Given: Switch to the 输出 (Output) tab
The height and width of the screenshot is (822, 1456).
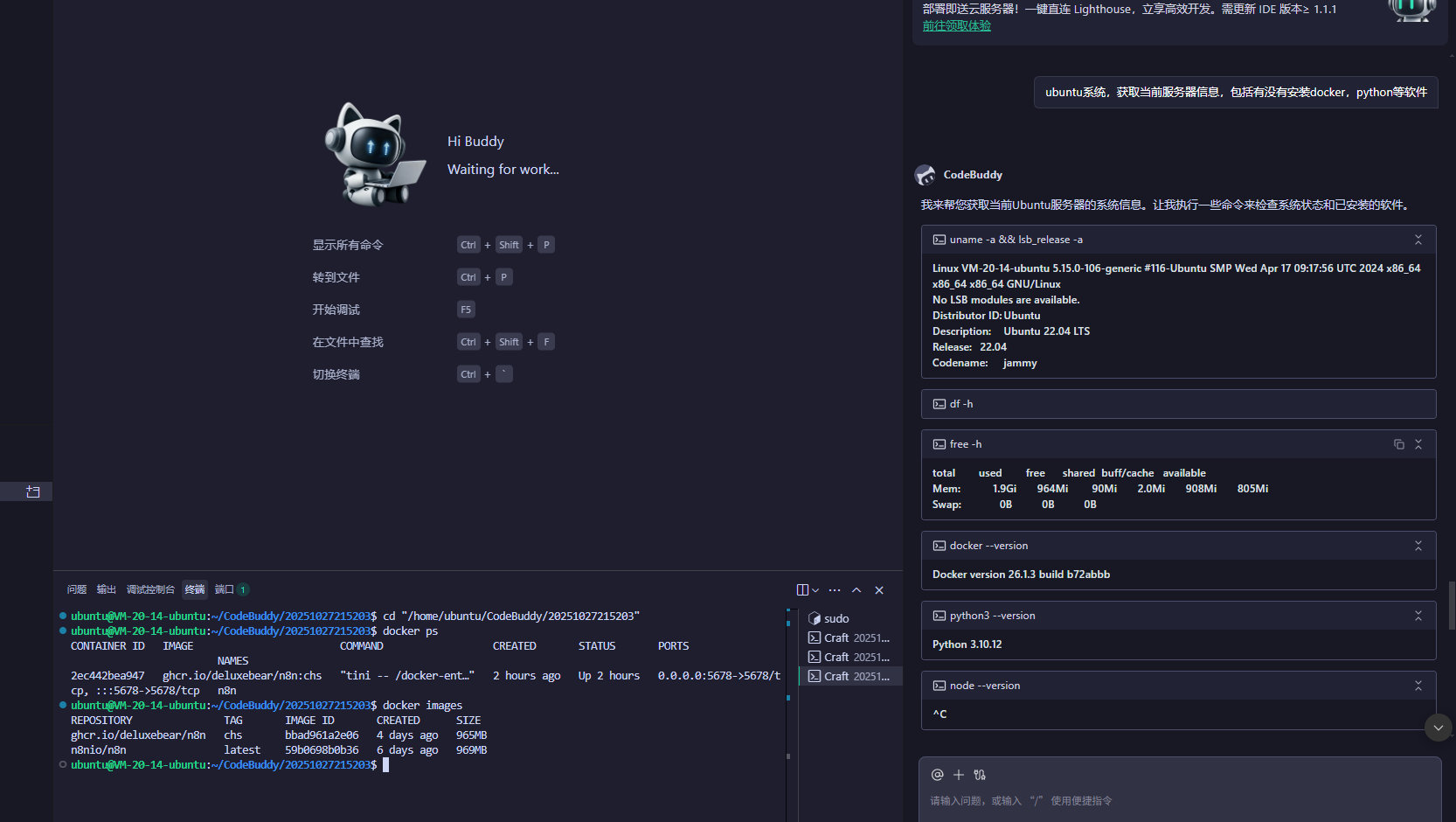Looking at the screenshot, I should click(107, 589).
